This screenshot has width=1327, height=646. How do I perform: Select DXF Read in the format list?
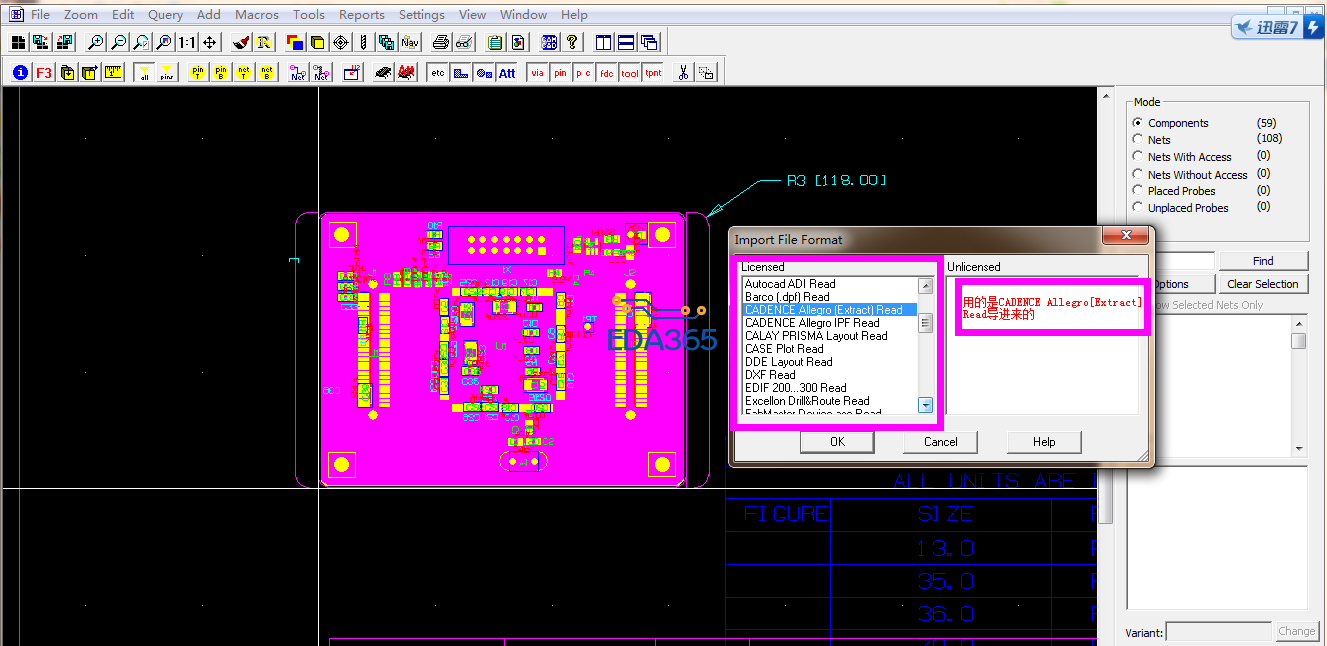click(x=770, y=375)
